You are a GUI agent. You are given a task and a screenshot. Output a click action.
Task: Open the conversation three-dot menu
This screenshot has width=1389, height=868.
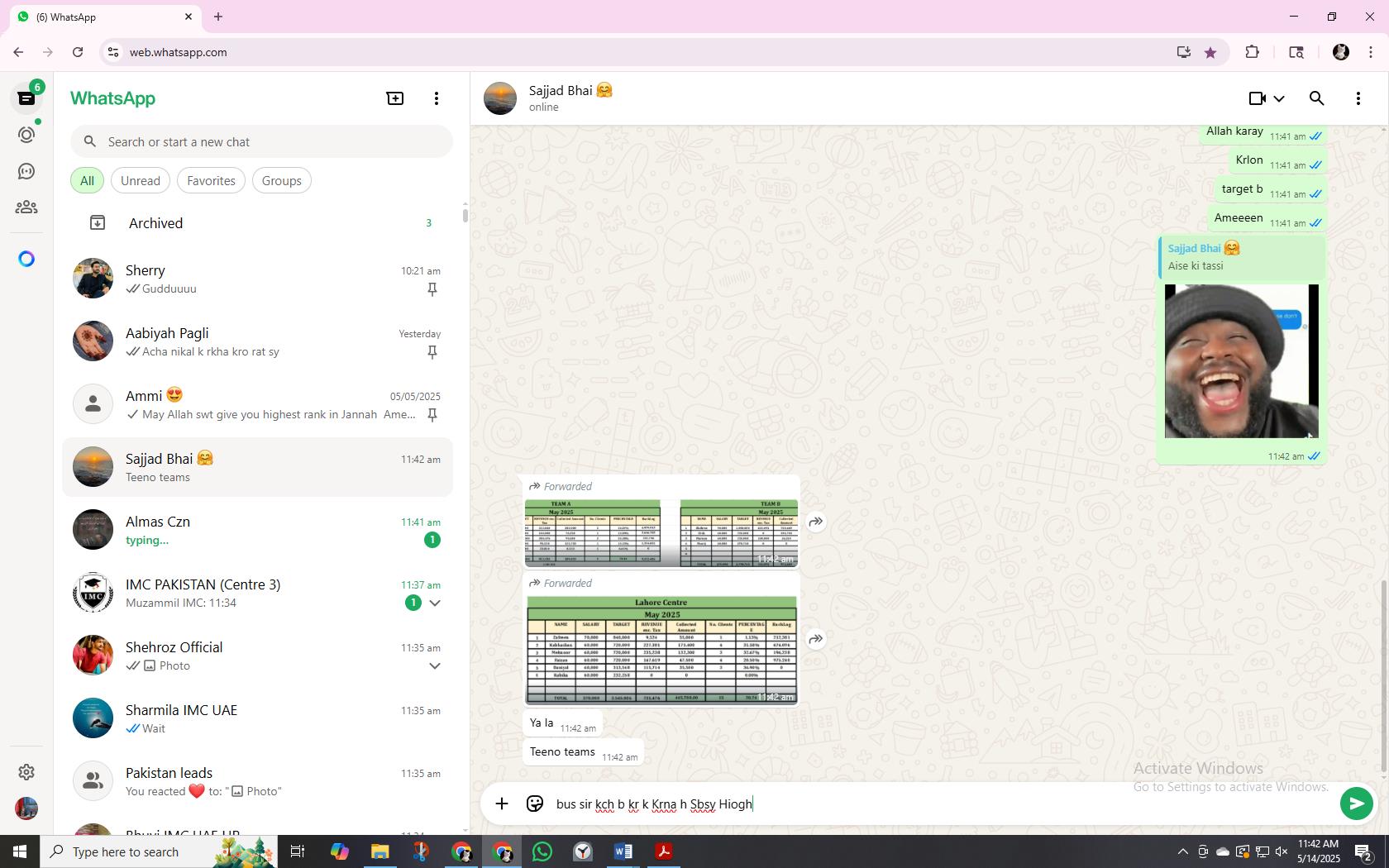tap(1358, 98)
